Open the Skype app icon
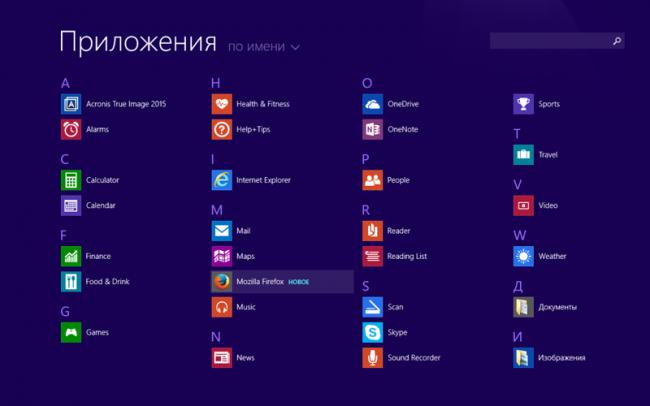Screen dimensions: 650x406 (372, 332)
